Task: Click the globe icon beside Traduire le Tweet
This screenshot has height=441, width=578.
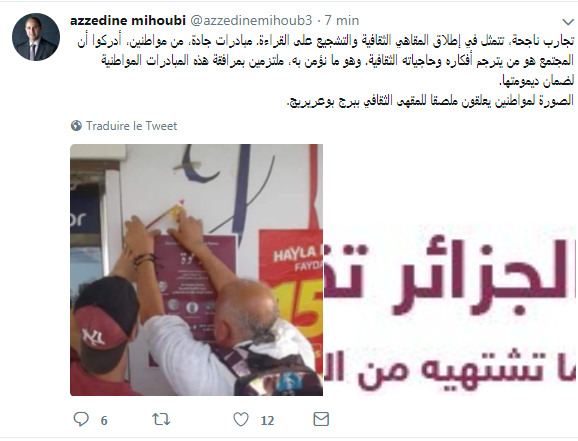Action: tap(76, 126)
